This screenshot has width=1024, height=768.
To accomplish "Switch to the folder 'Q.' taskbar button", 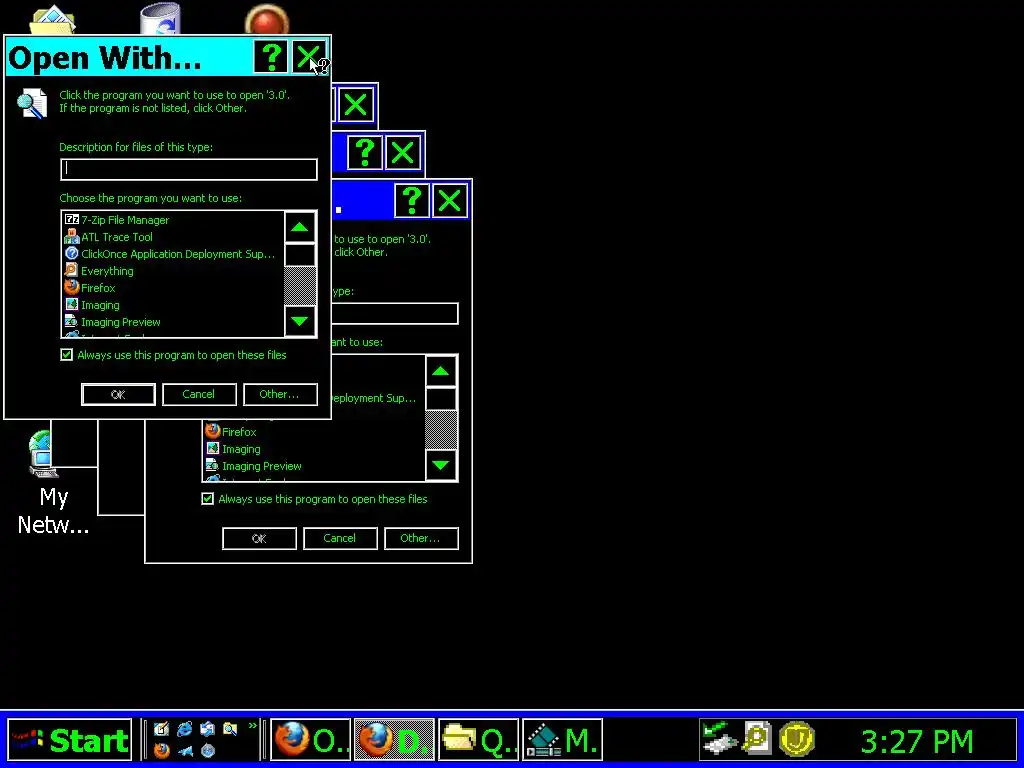I will click(x=478, y=740).
